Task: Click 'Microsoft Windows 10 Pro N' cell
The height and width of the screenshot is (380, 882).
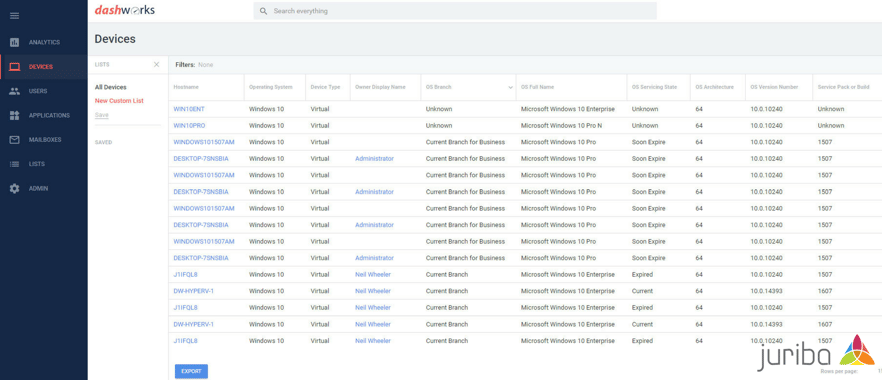Action: click(x=561, y=125)
